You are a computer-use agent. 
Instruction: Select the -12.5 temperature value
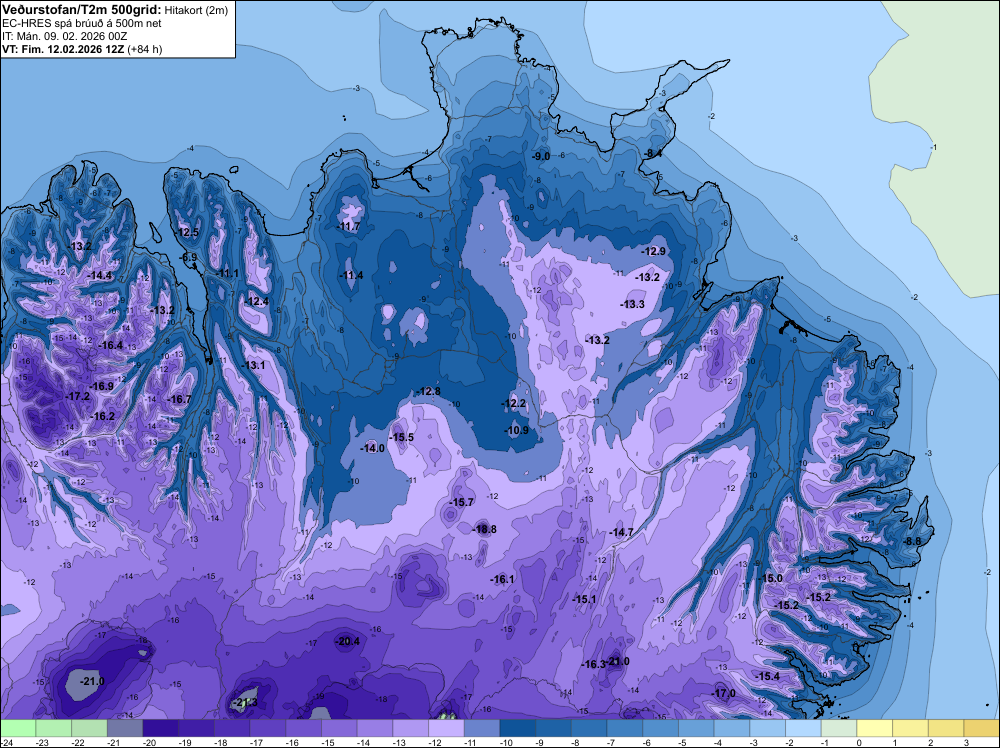click(187, 233)
